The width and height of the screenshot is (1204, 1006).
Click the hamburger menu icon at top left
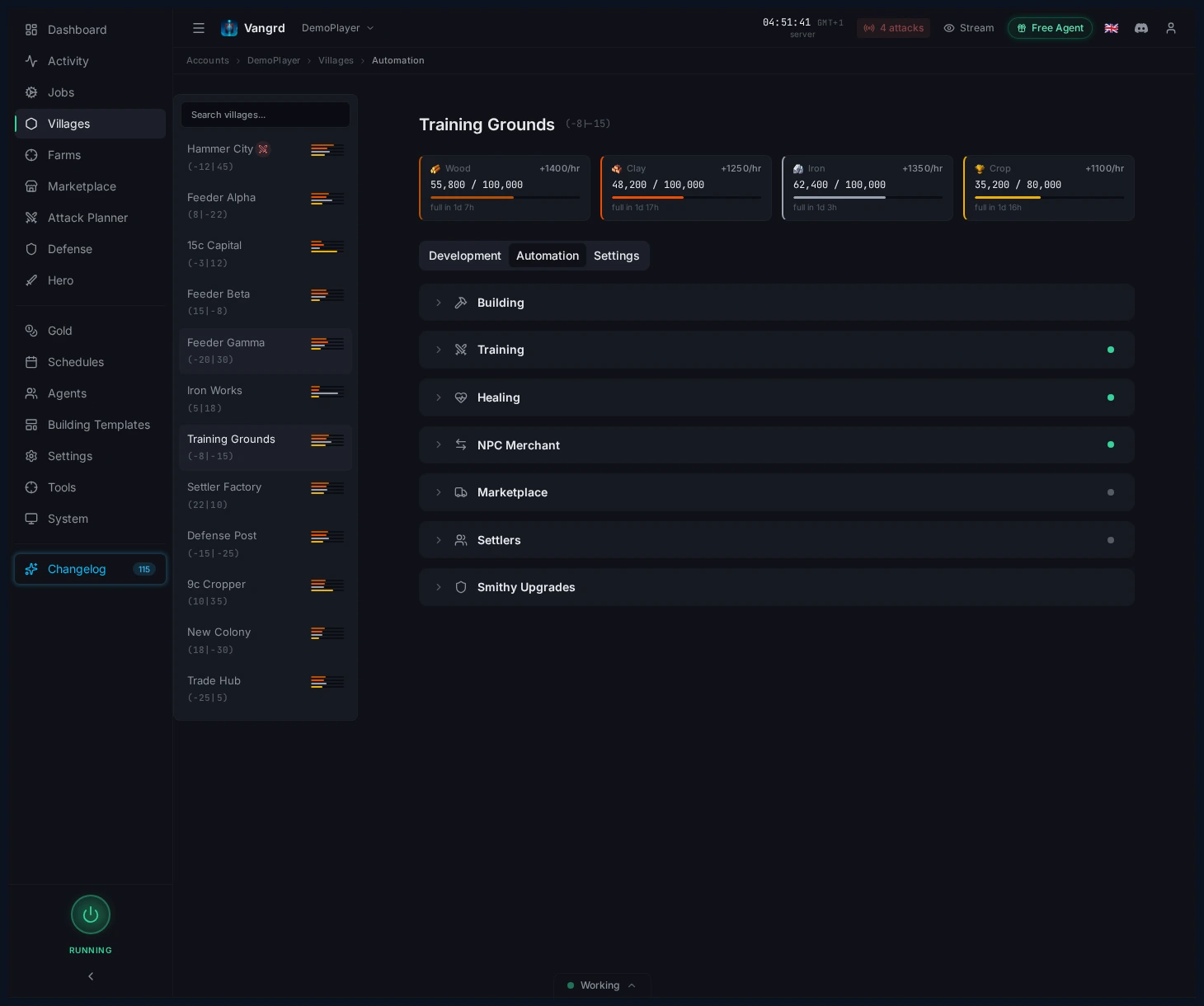tap(199, 28)
